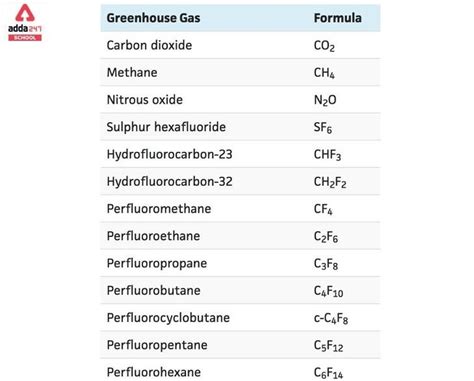Click the CH2F2 formula
Viewport: 474px width, 381px height.
coord(330,182)
